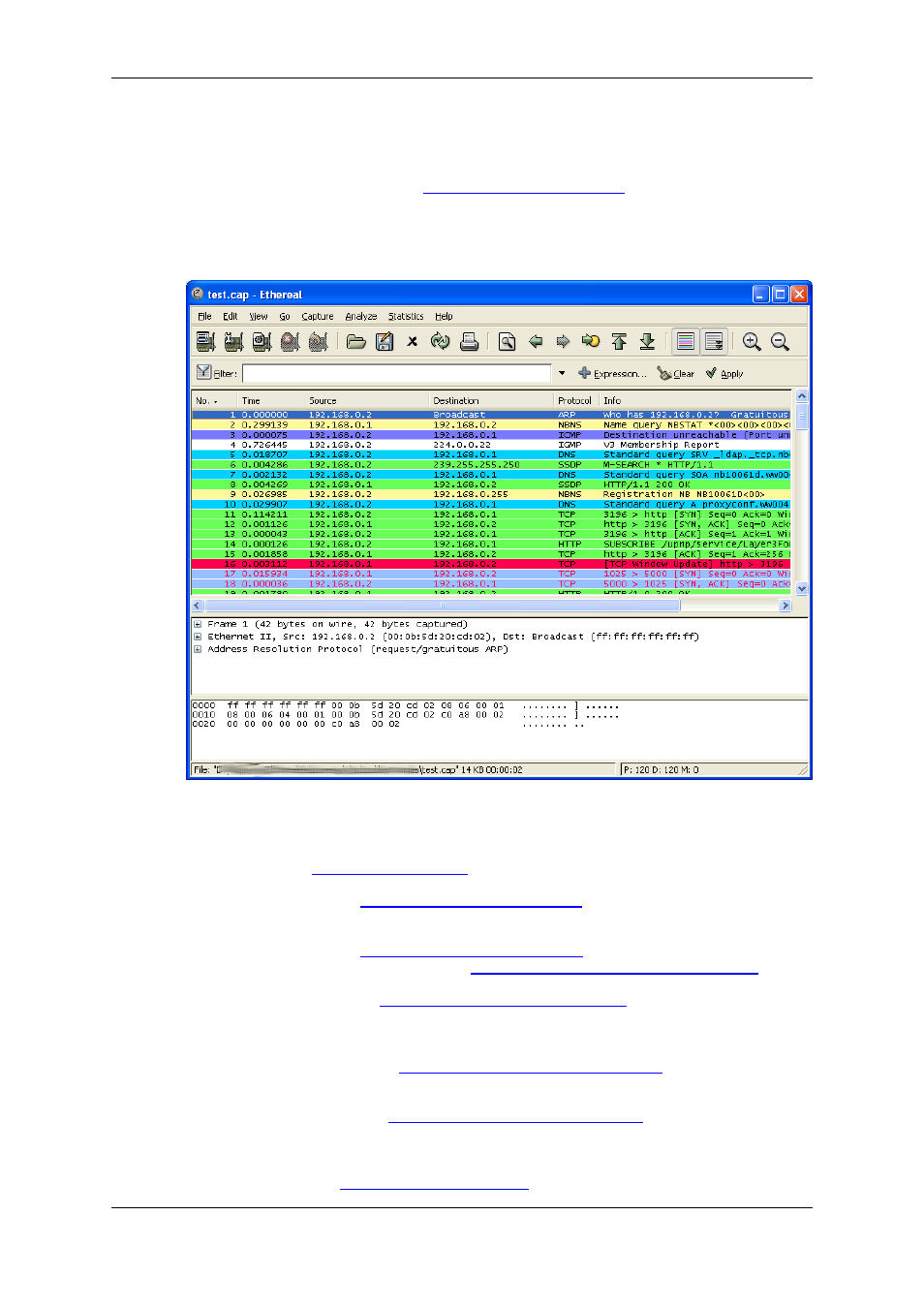The height and width of the screenshot is (1309, 924).
Task: Reload the capture file icon
Action: coord(441,341)
